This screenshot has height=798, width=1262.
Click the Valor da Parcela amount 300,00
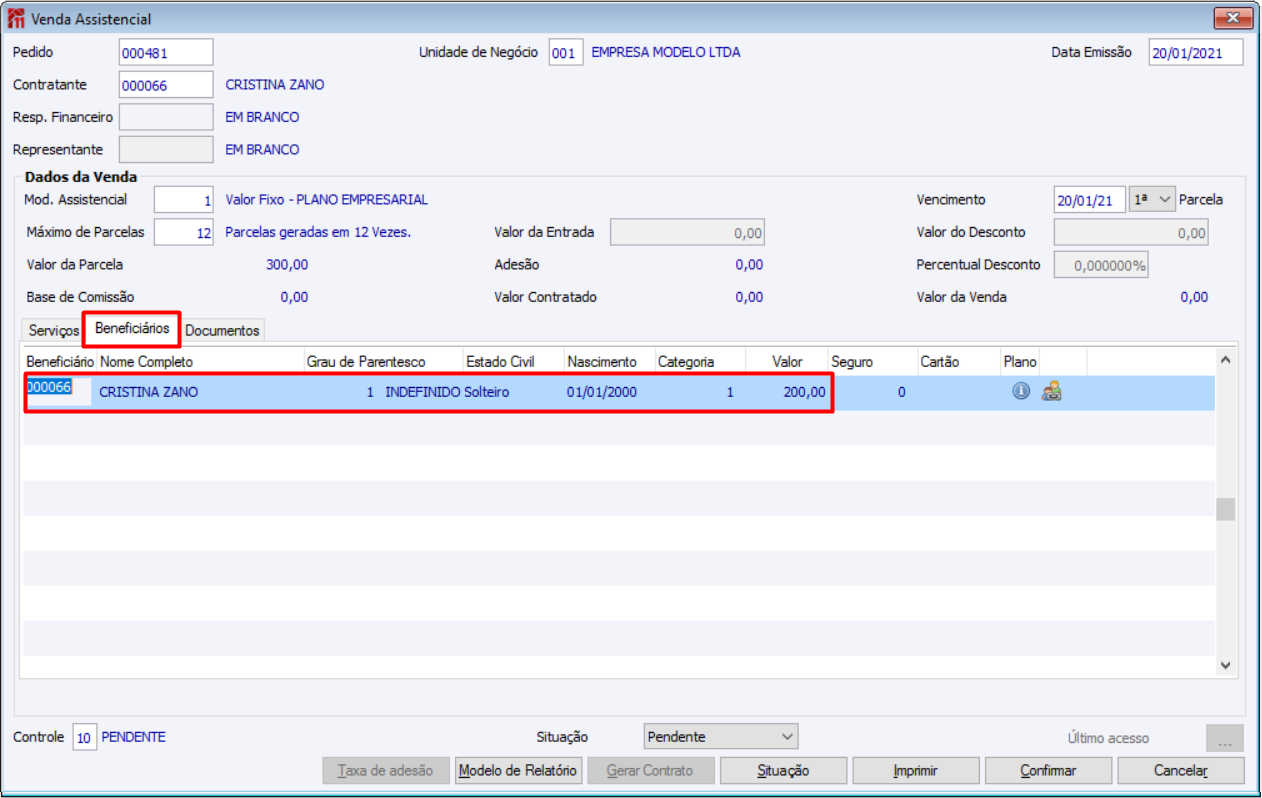pos(287,265)
